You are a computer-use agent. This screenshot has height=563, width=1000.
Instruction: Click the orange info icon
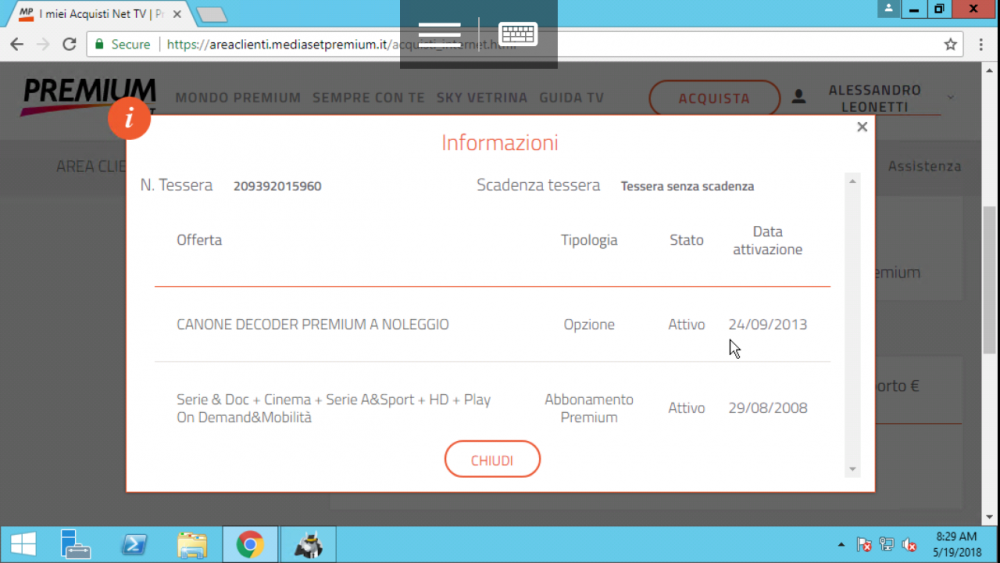click(x=129, y=119)
